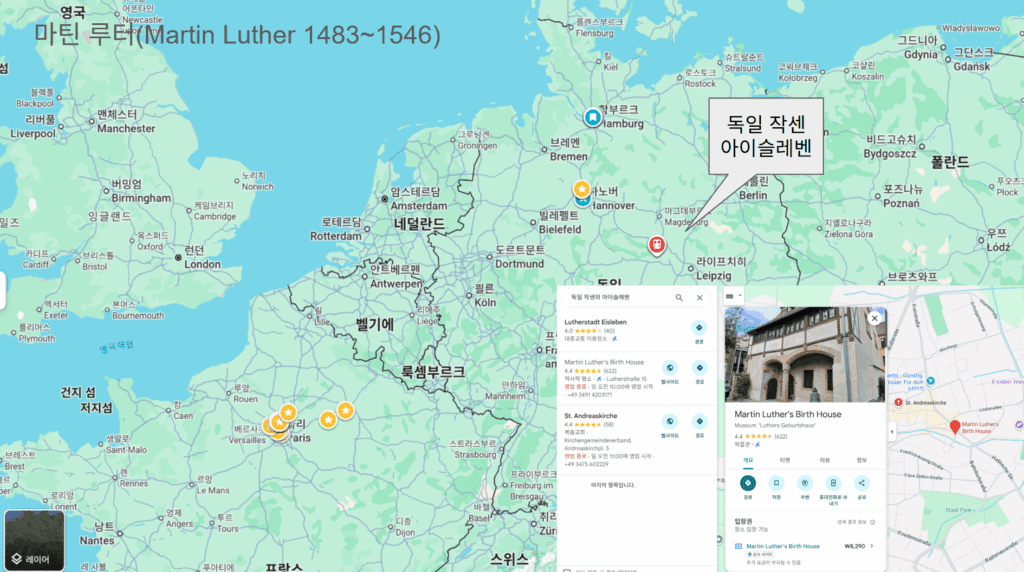Viewport: 1024px width, 572px height.
Task: Click the Martin Luther's Birth House ticket link
Action: point(783,546)
